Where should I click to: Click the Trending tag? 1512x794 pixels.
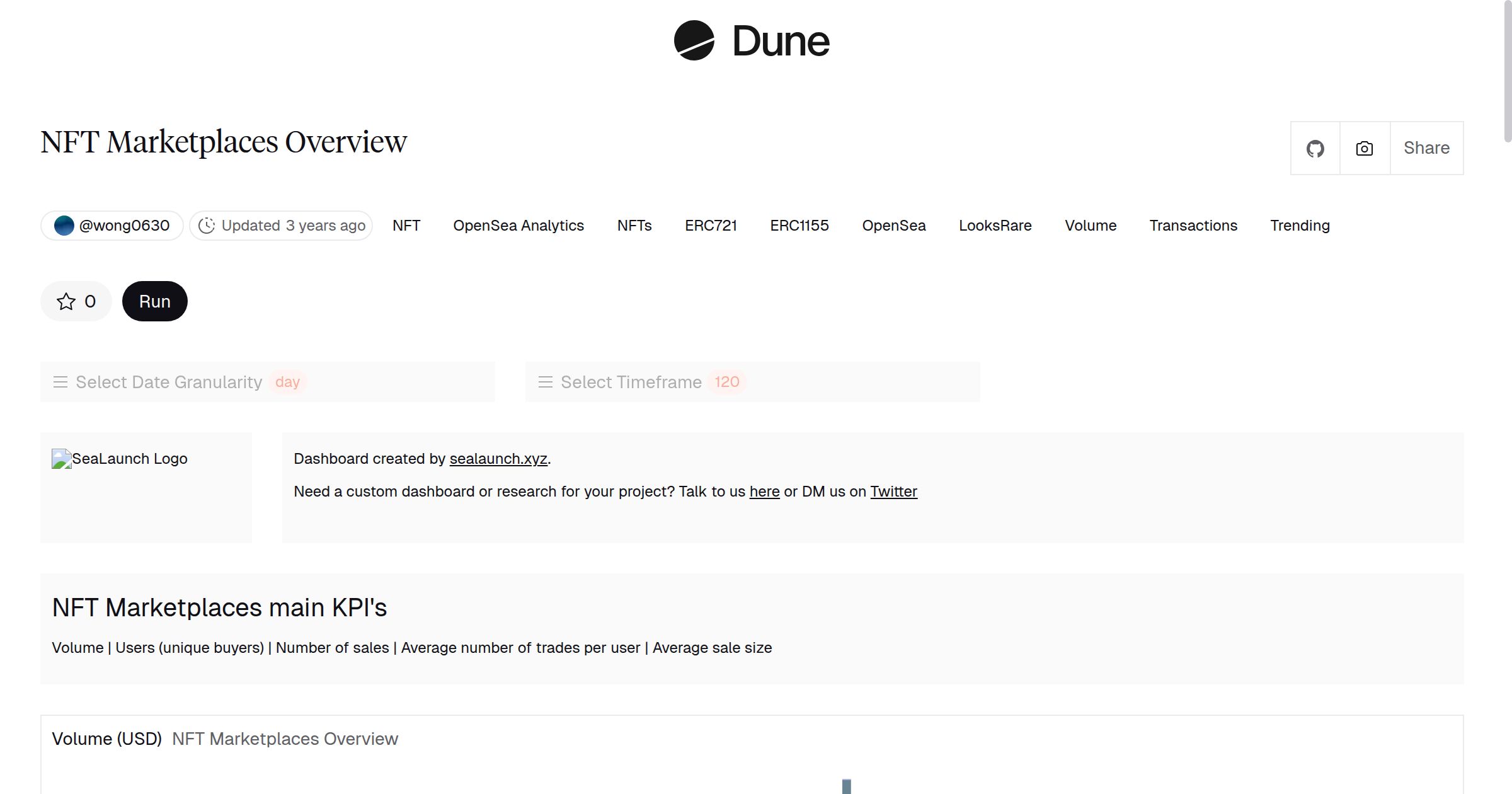pyautogui.click(x=1300, y=226)
